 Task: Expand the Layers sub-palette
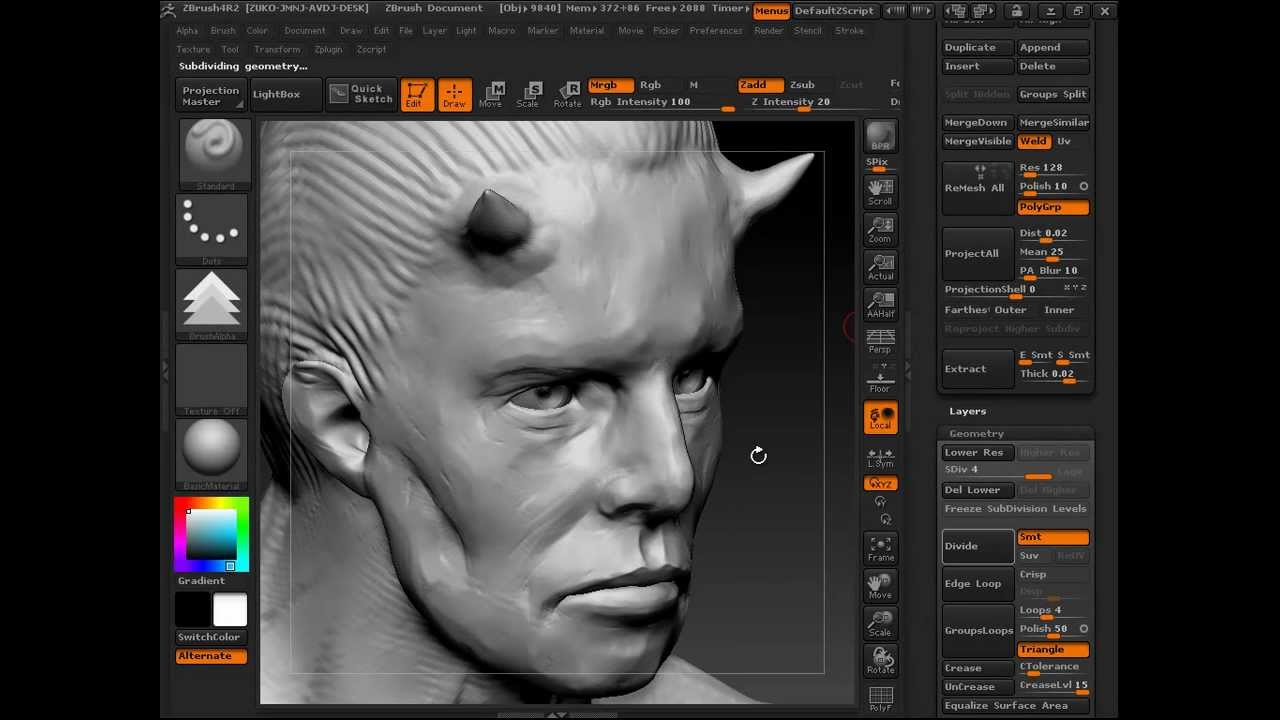[x=968, y=411]
